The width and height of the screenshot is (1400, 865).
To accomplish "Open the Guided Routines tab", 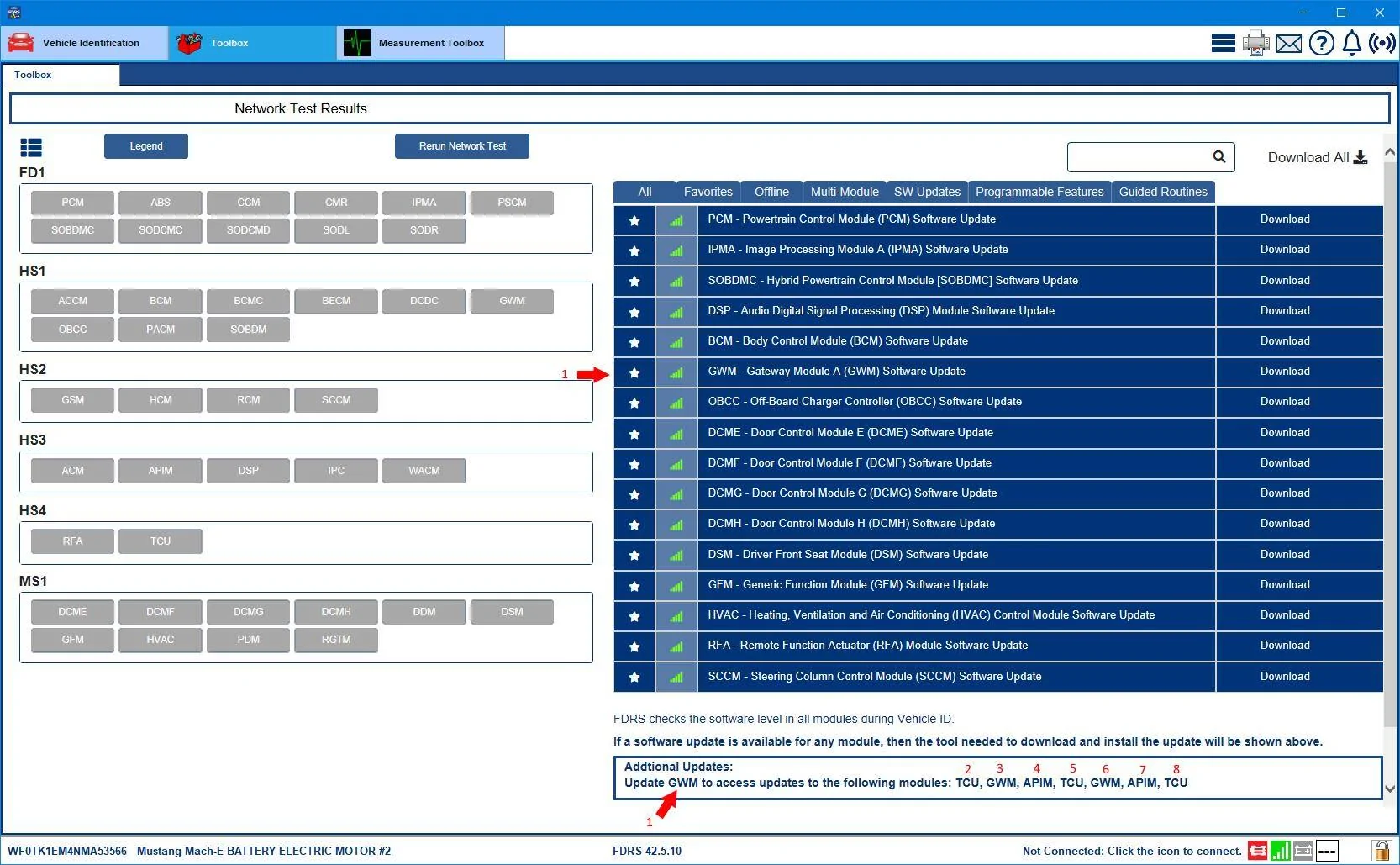I will [1163, 192].
